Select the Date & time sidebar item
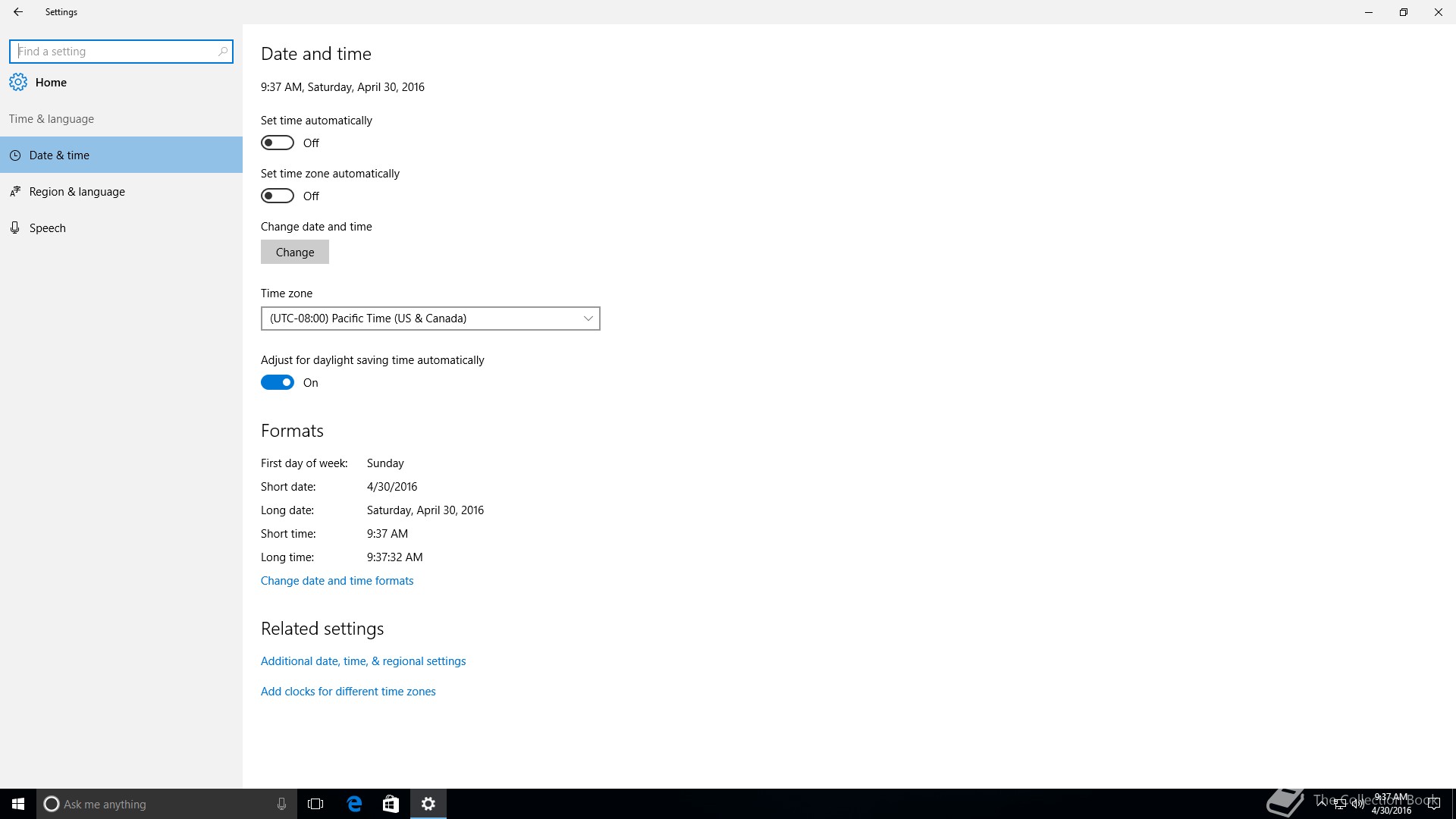Viewport: 1456px width, 819px height. click(x=59, y=155)
